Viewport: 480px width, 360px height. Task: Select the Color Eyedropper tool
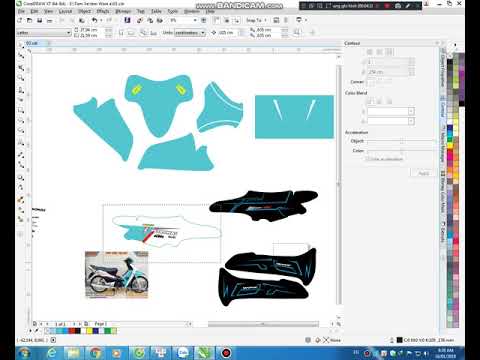[x=21, y=199]
